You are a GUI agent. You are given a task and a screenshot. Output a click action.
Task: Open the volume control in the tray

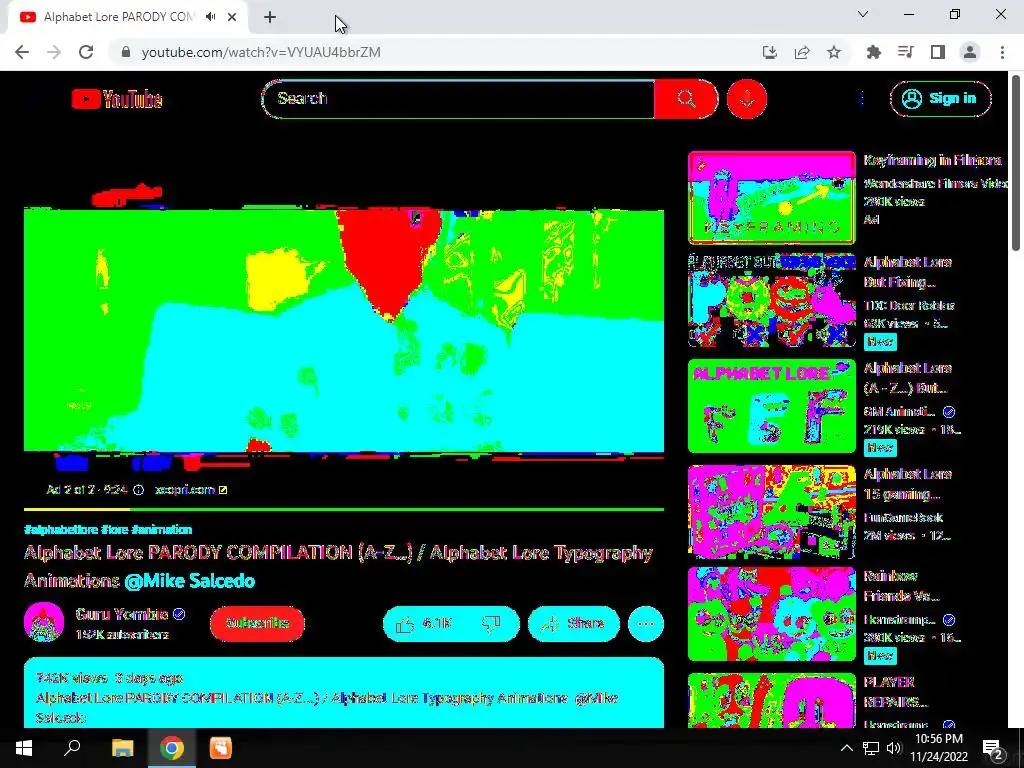894,748
